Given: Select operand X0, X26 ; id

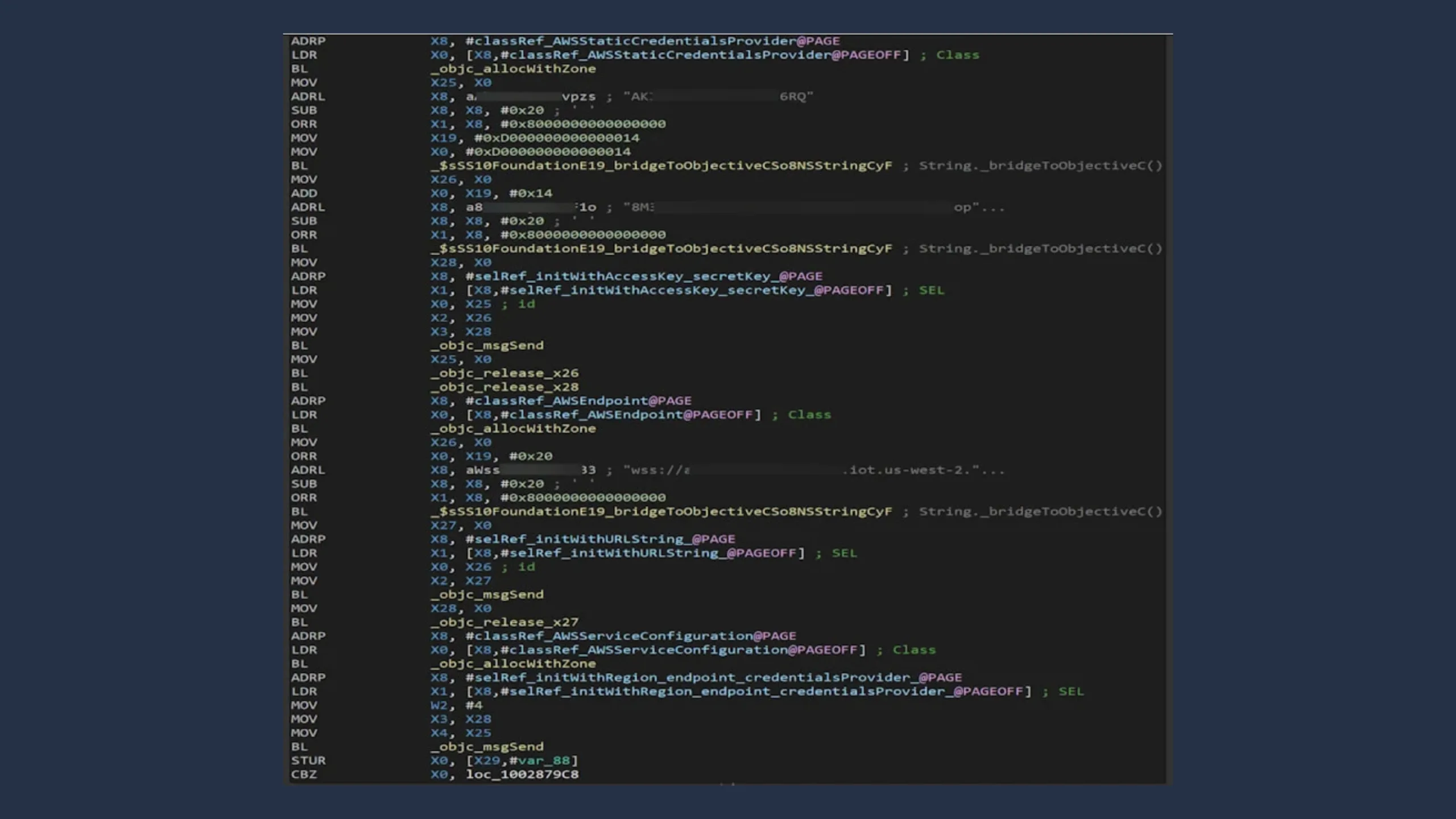Looking at the screenshot, I should pyautogui.click(x=482, y=567).
